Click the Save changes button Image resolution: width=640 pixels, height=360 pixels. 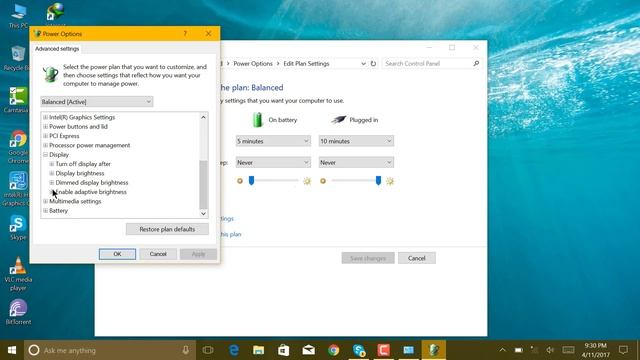[x=368, y=258]
